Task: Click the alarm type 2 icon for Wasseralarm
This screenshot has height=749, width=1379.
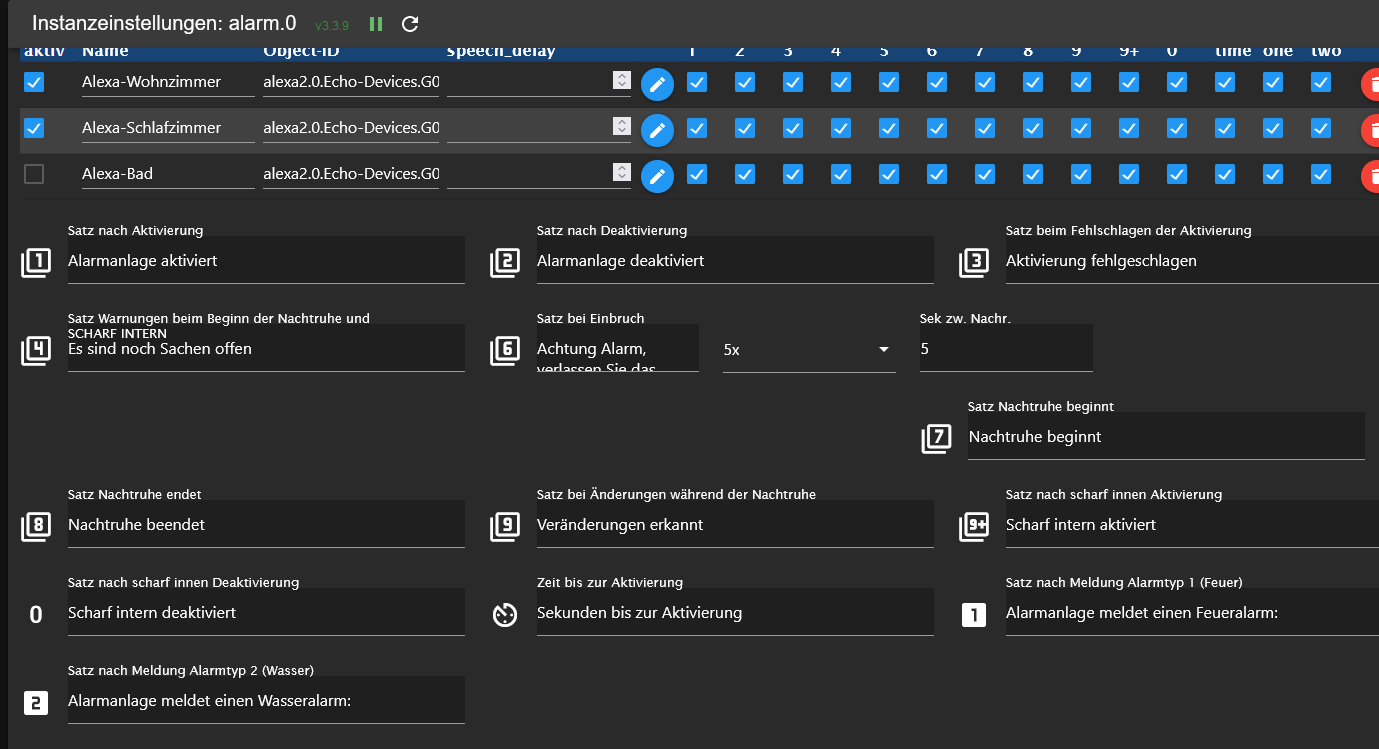Action: coord(36,703)
